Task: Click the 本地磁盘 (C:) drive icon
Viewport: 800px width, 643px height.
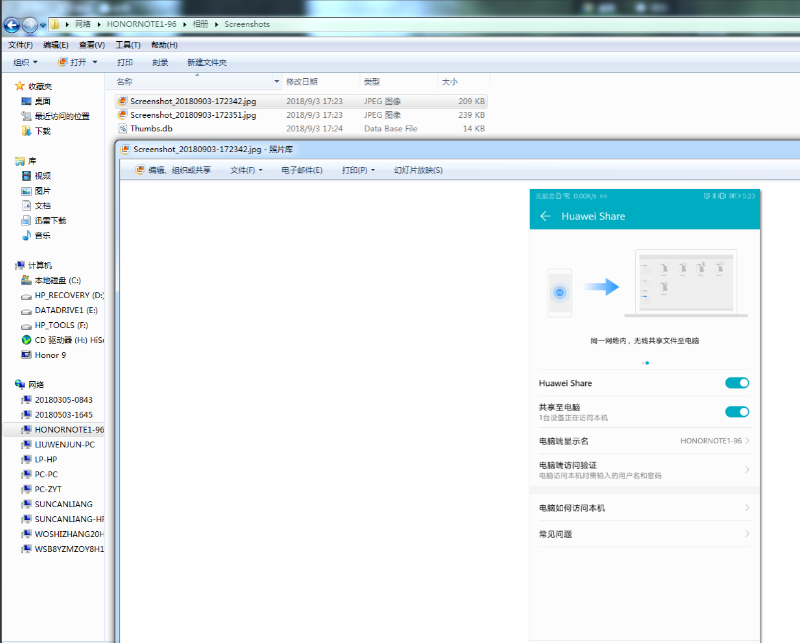Action: [27, 280]
